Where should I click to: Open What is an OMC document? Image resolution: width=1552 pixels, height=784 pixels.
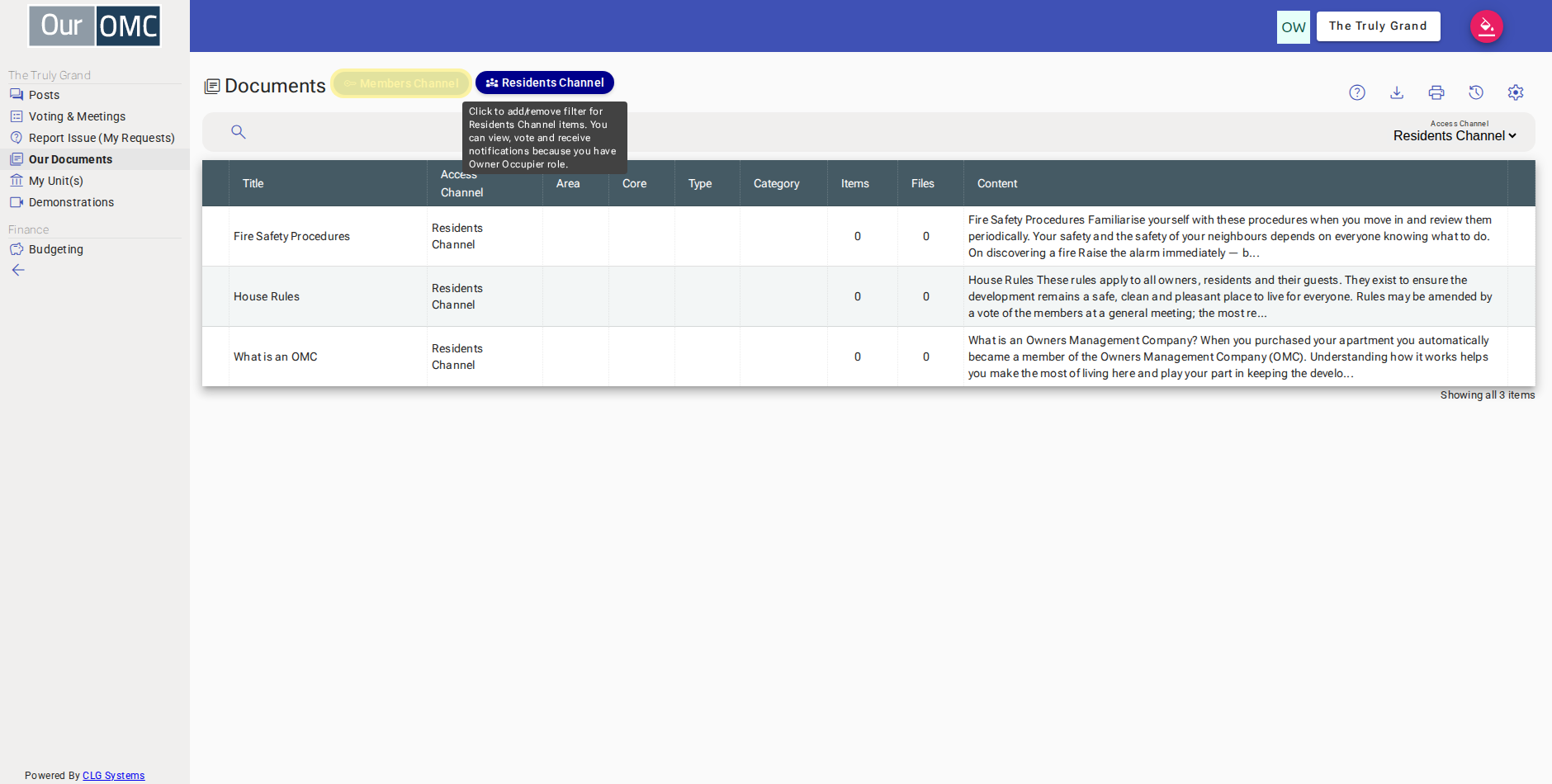tap(275, 357)
